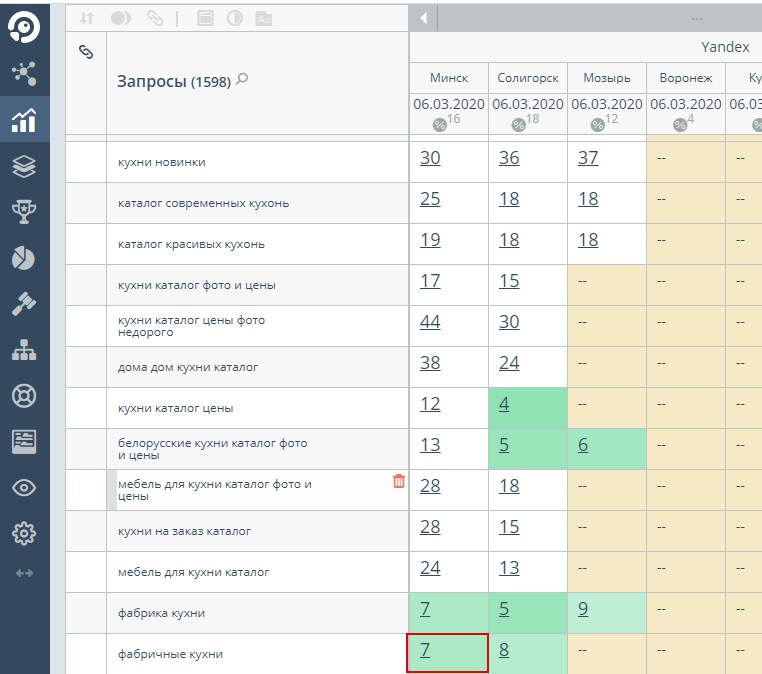762x674 pixels.
Task: Click the percent badge under Минск date
Action: [x=440, y=124]
